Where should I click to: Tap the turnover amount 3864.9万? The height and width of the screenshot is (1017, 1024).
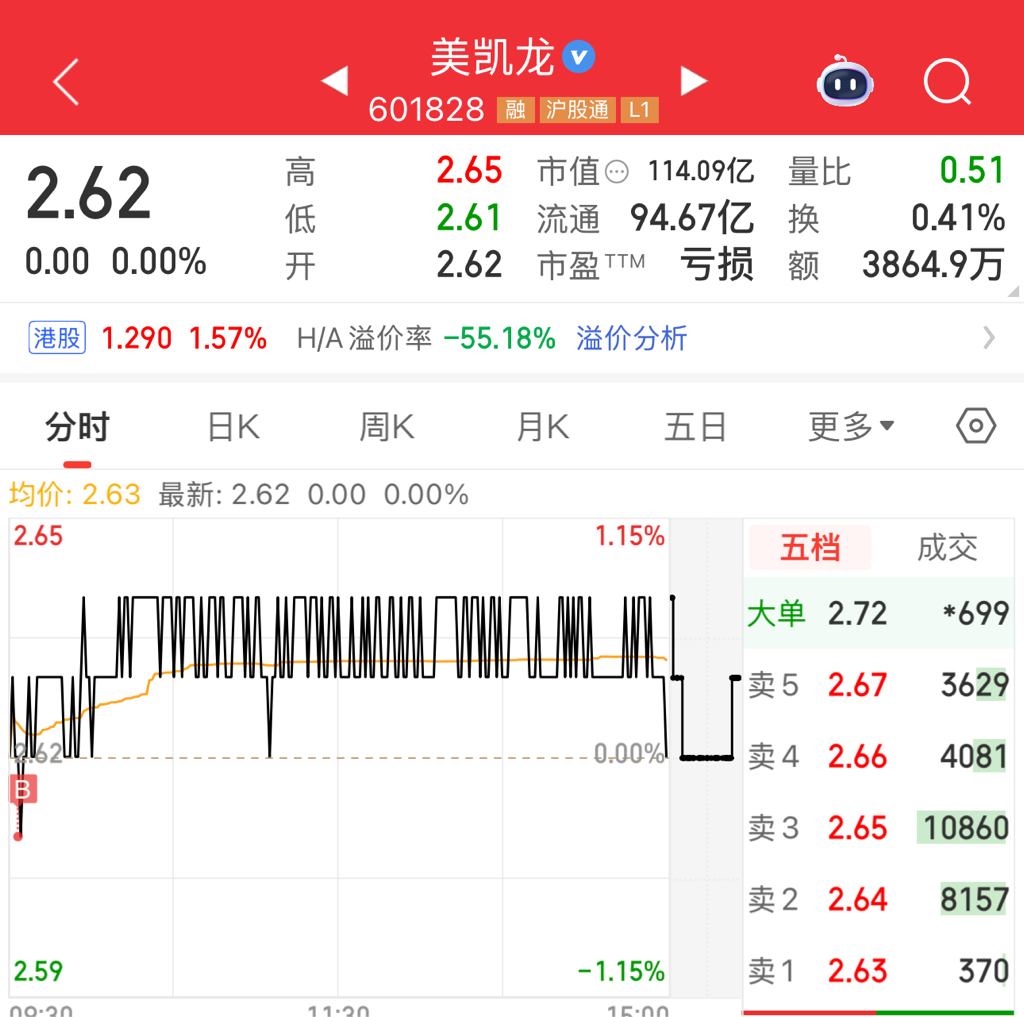tap(933, 264)
